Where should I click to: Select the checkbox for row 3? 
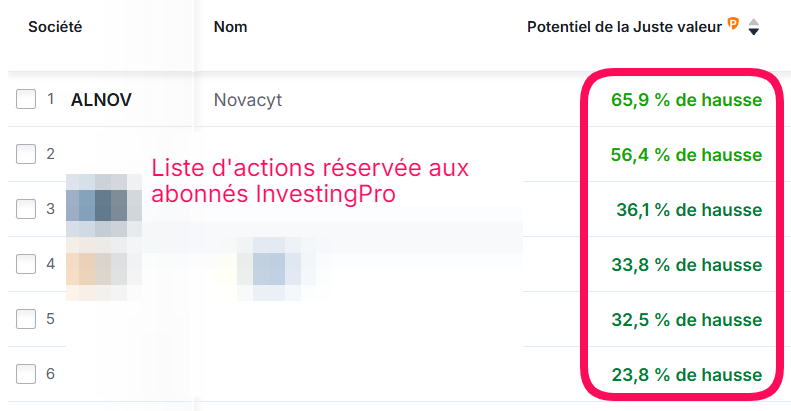26,209
